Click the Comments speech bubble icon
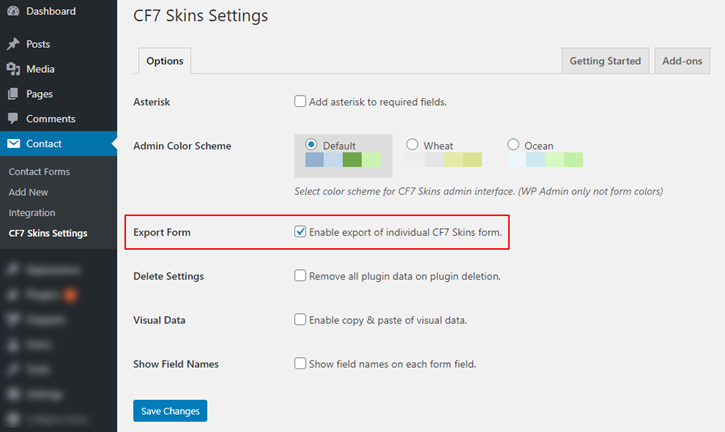 click(13, 119)
